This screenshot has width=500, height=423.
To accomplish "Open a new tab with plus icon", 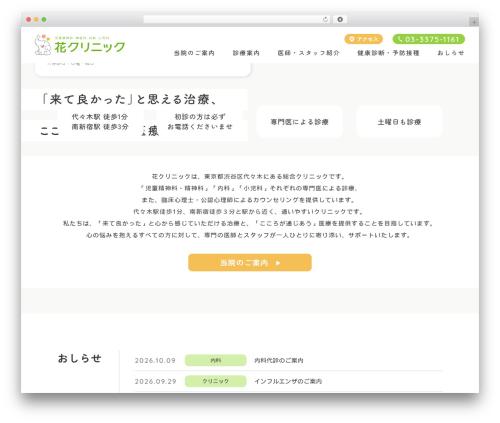I will click(474, 22).
